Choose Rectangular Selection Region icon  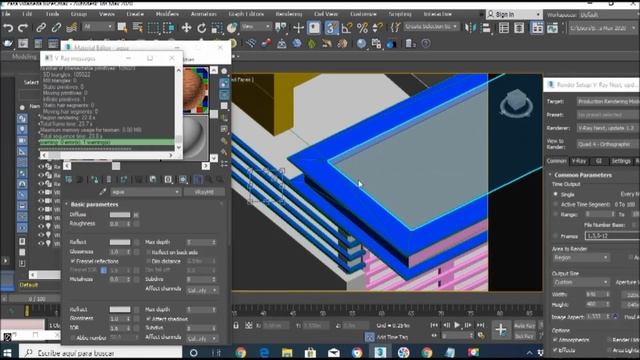pyautogui.click(x=153, y=28)
